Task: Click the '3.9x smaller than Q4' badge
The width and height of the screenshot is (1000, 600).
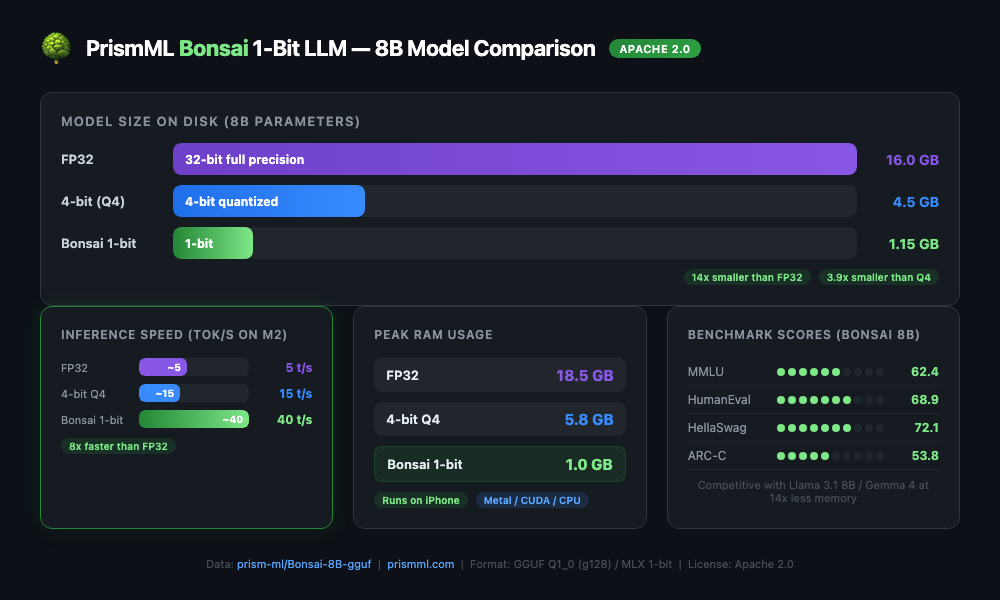Action: click(x=878, y=277)
